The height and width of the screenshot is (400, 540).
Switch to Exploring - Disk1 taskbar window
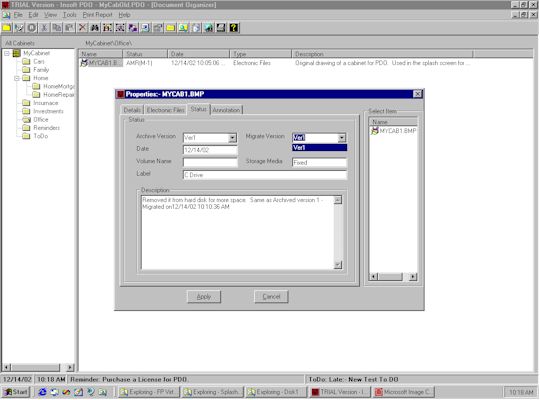(x=276, y=392)
